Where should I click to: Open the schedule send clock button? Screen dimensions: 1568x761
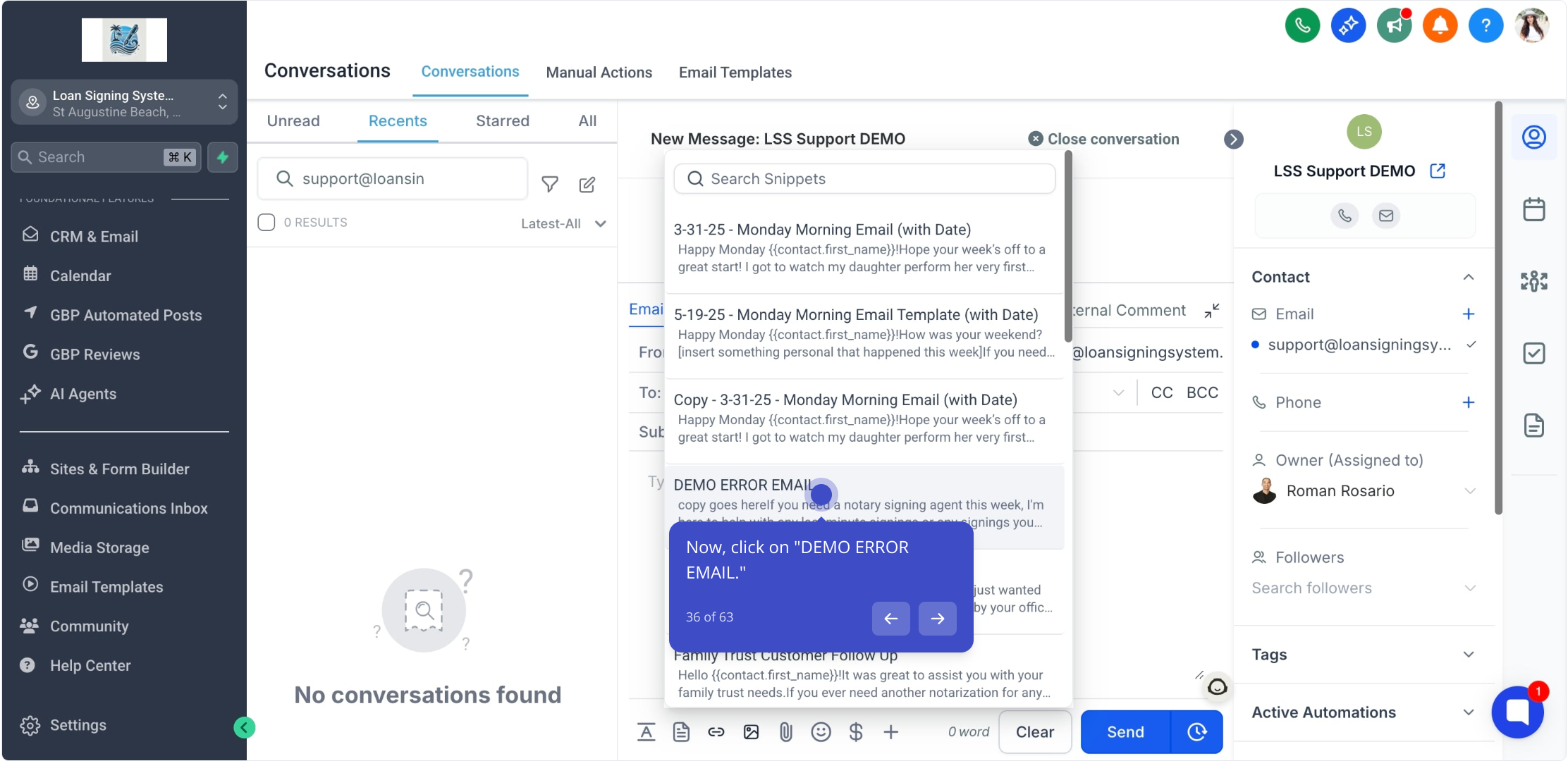coord(1197,732)
